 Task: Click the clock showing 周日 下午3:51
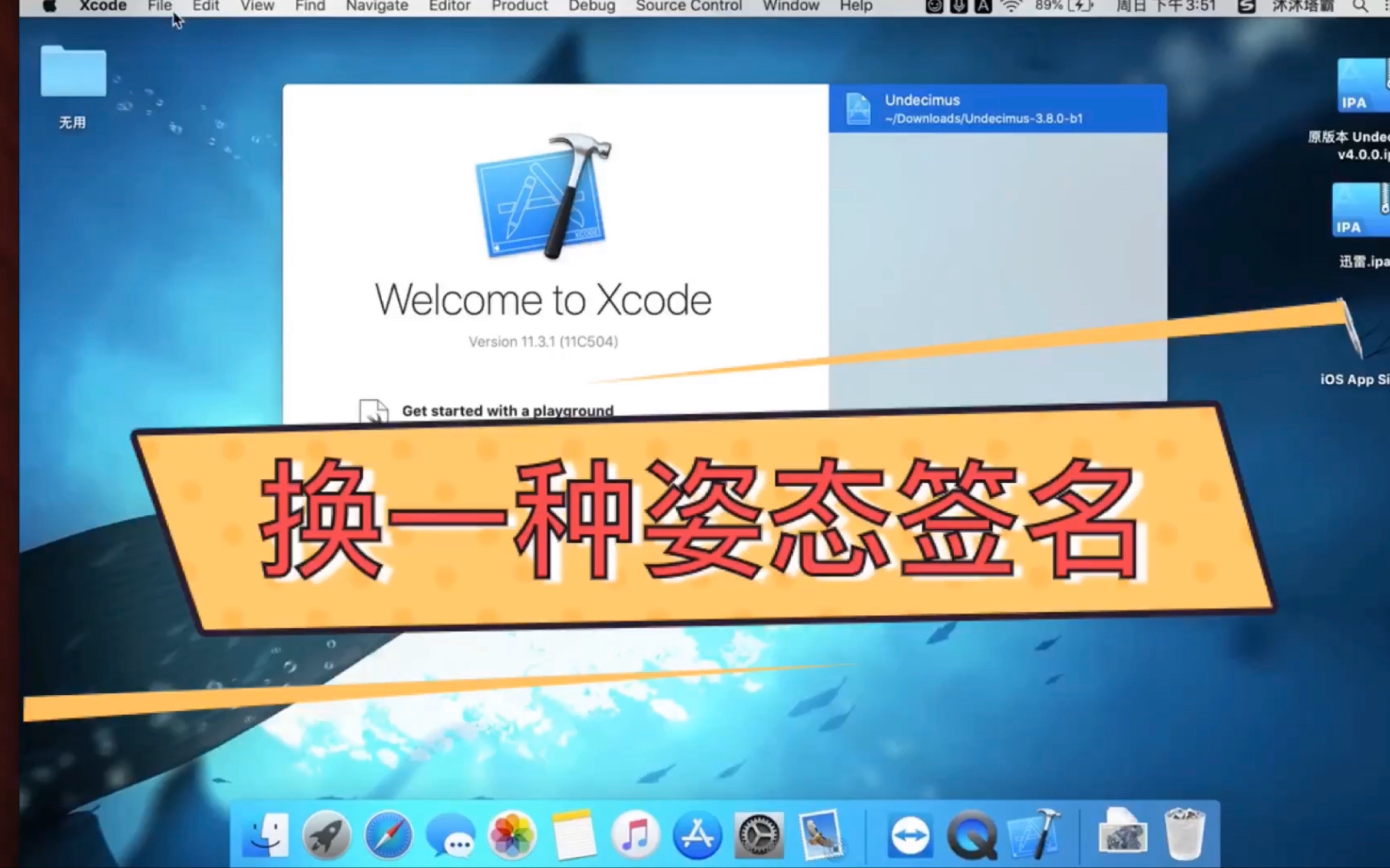pos(1165,6)
